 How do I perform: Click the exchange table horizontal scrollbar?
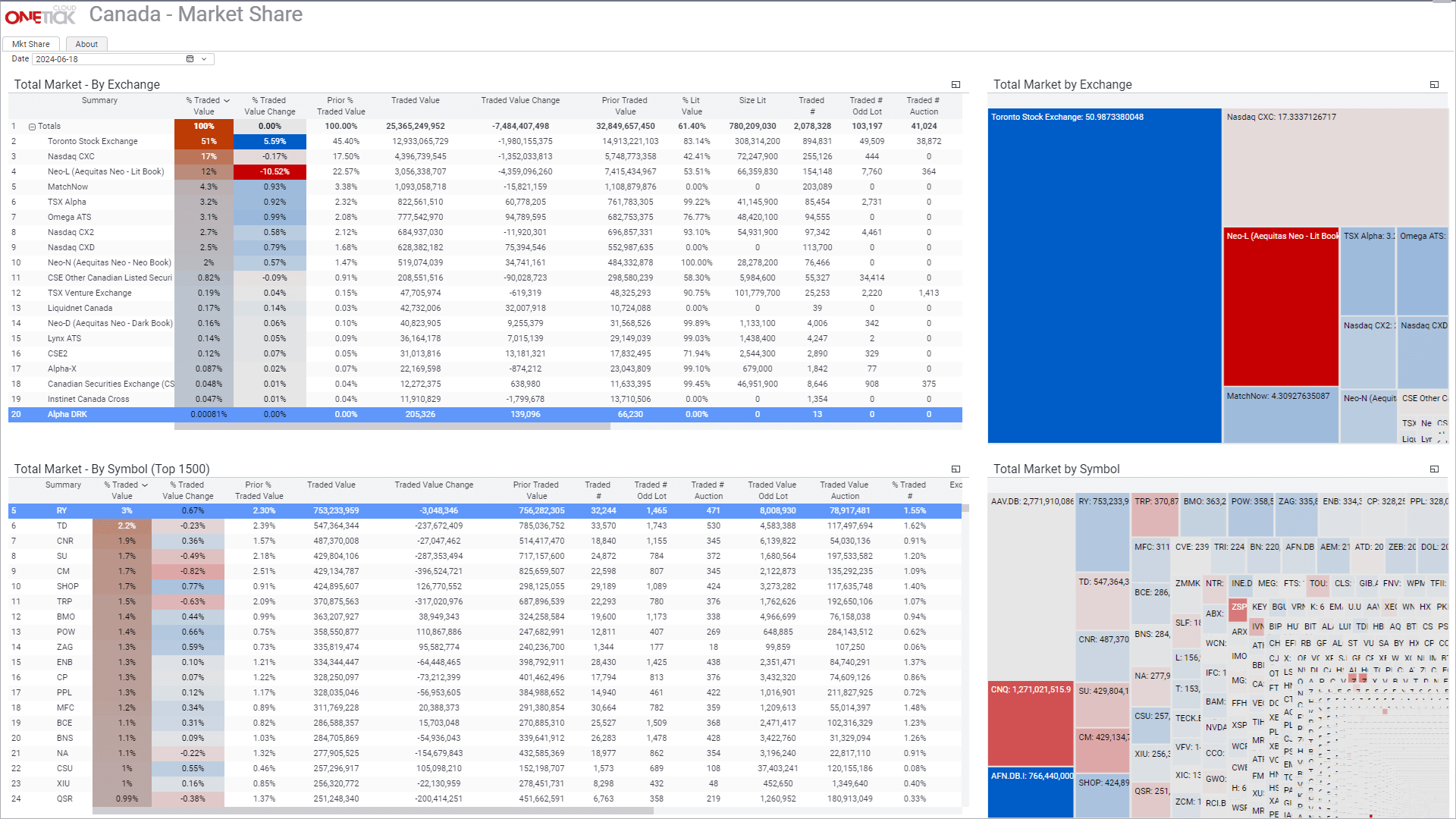click(x=392, y=427)
